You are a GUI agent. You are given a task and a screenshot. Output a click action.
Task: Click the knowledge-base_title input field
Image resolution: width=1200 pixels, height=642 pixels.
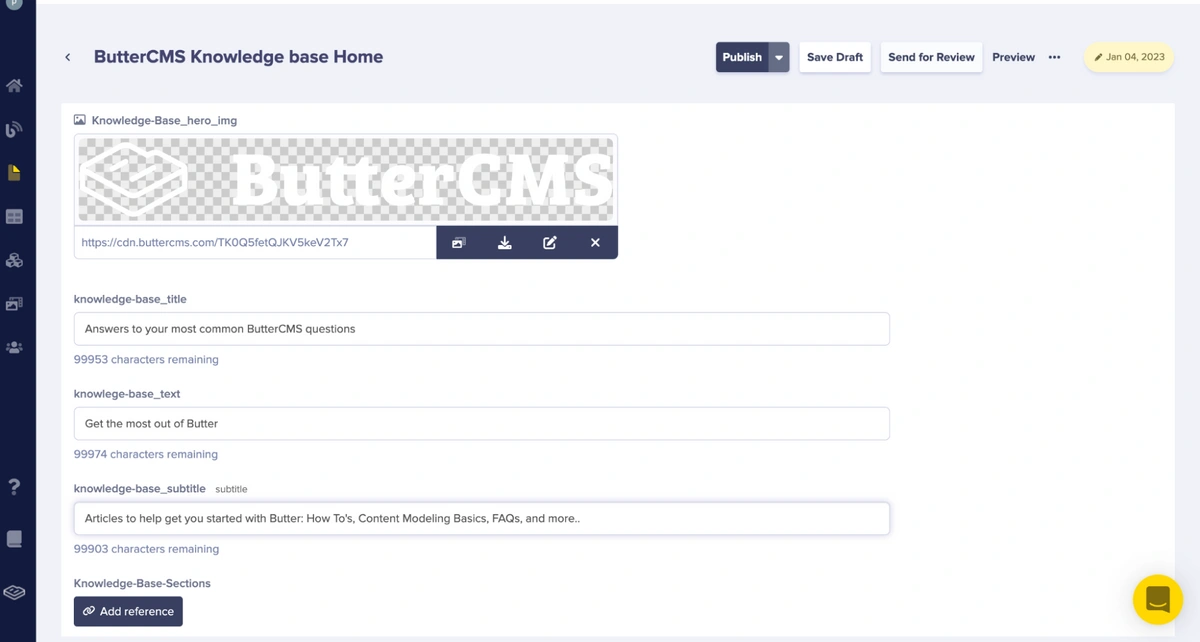pyautogui.click(x=481, y=329)
